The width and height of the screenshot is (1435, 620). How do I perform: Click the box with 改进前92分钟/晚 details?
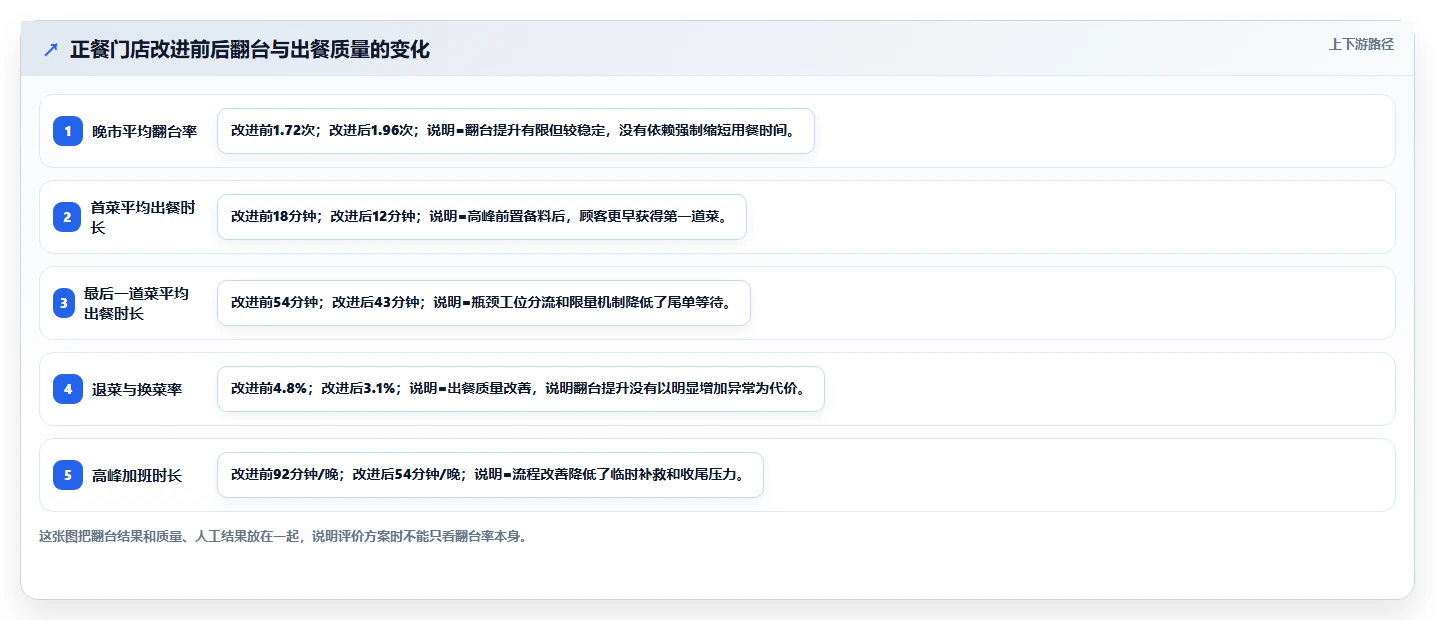[x=490, y=475]
